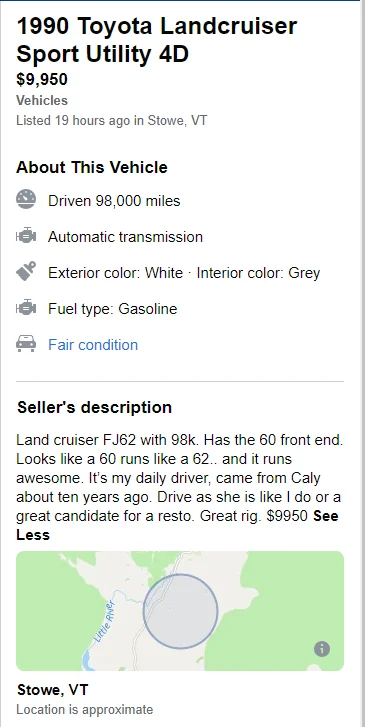Click the paint icon beside Exterior color
Viewport: 365px width, 727px height.
click(26, 272)
